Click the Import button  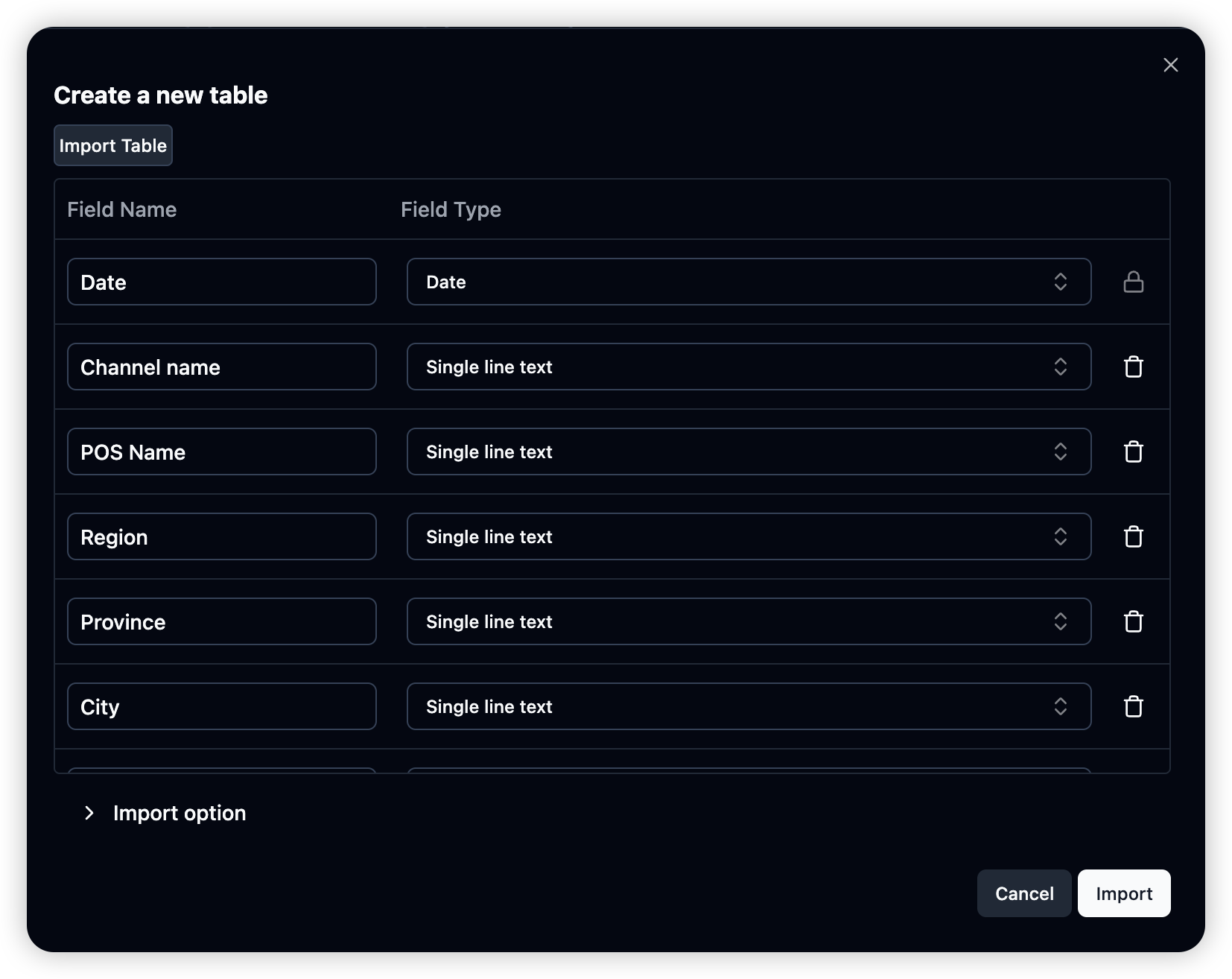coord(1123,893)
